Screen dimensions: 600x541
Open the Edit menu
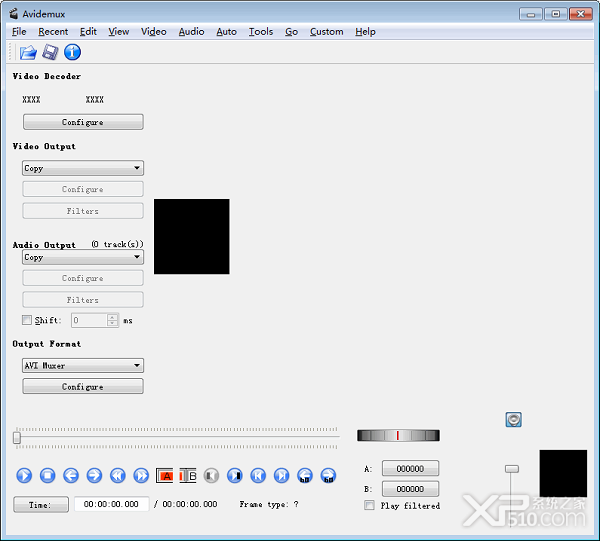pos(88,32)
